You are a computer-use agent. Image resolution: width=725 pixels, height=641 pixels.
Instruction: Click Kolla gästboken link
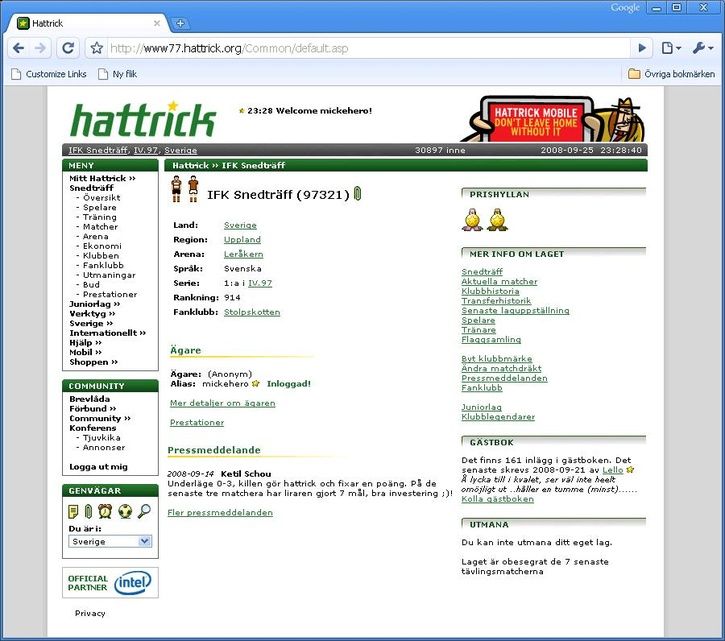pos(498,499)
